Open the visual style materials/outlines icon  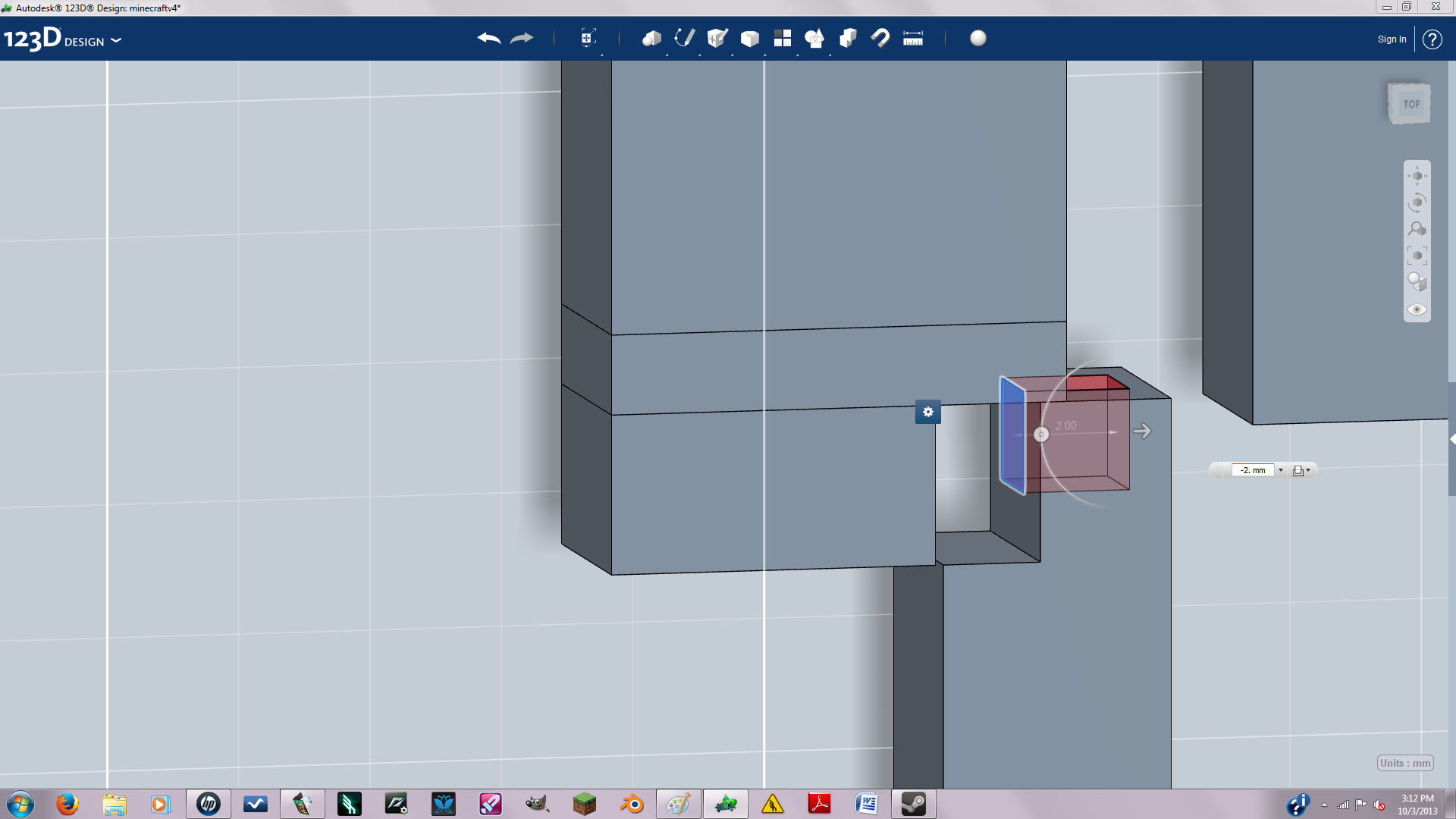pyautogui.click(x=1417, y=282)
